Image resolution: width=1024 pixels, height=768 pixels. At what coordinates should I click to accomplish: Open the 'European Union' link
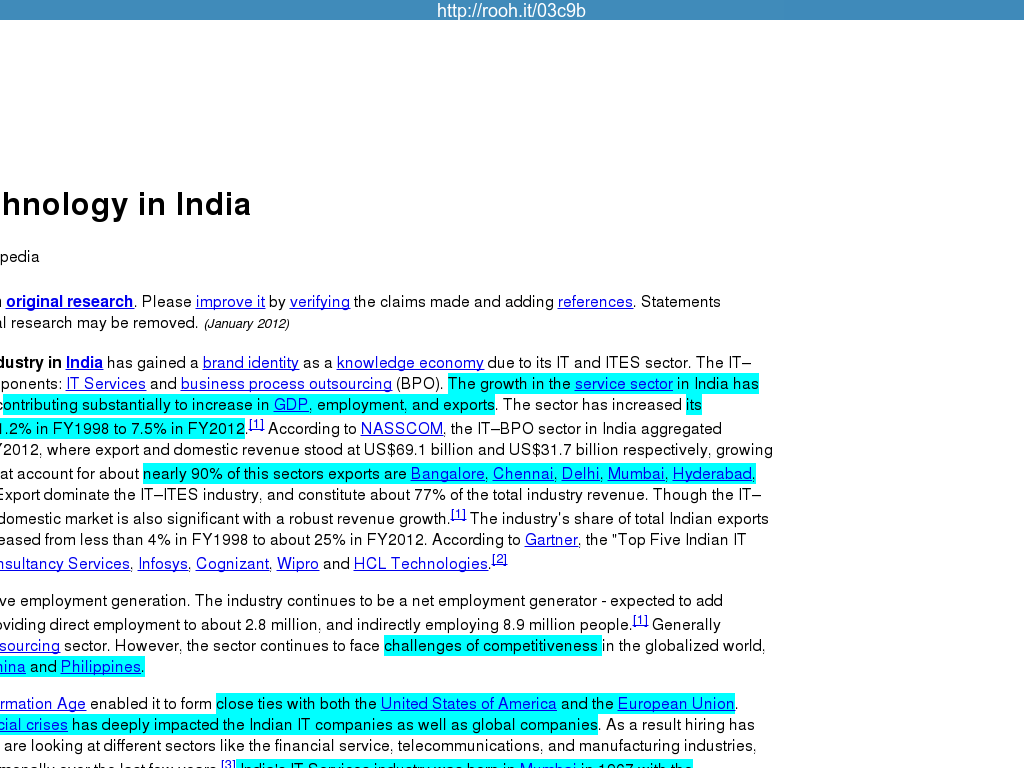point(676,704)
